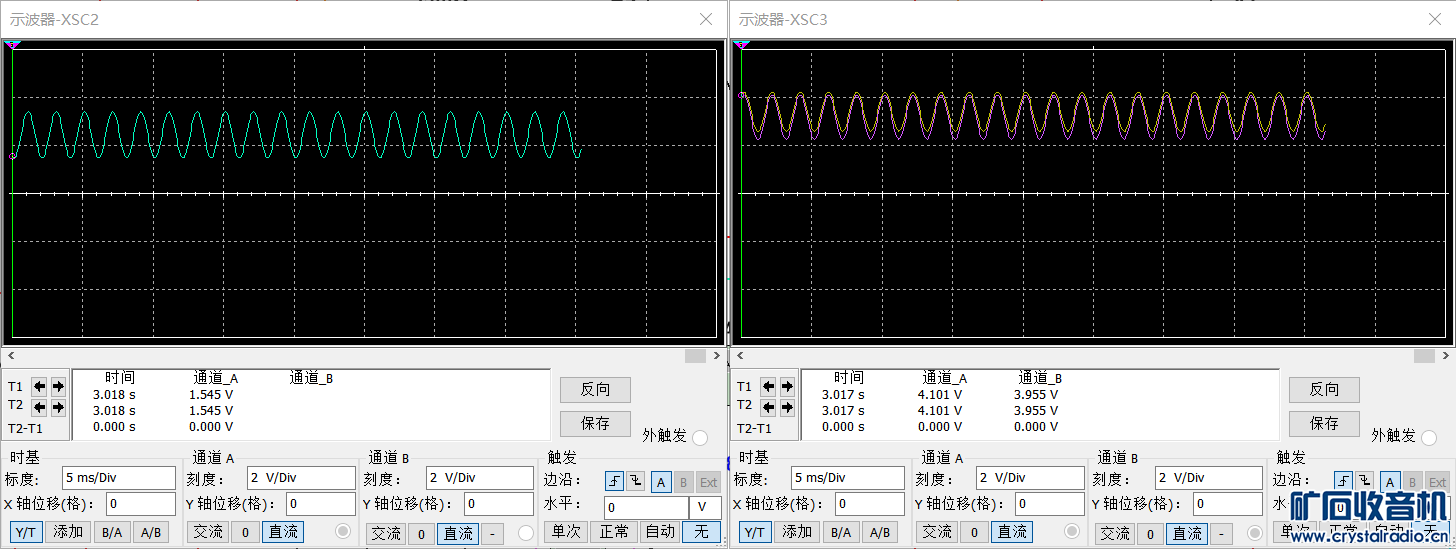Click Channel B Y offset field in XSC2
The width and height of the screenshot is (1456, 549).
tap(498, 504)
